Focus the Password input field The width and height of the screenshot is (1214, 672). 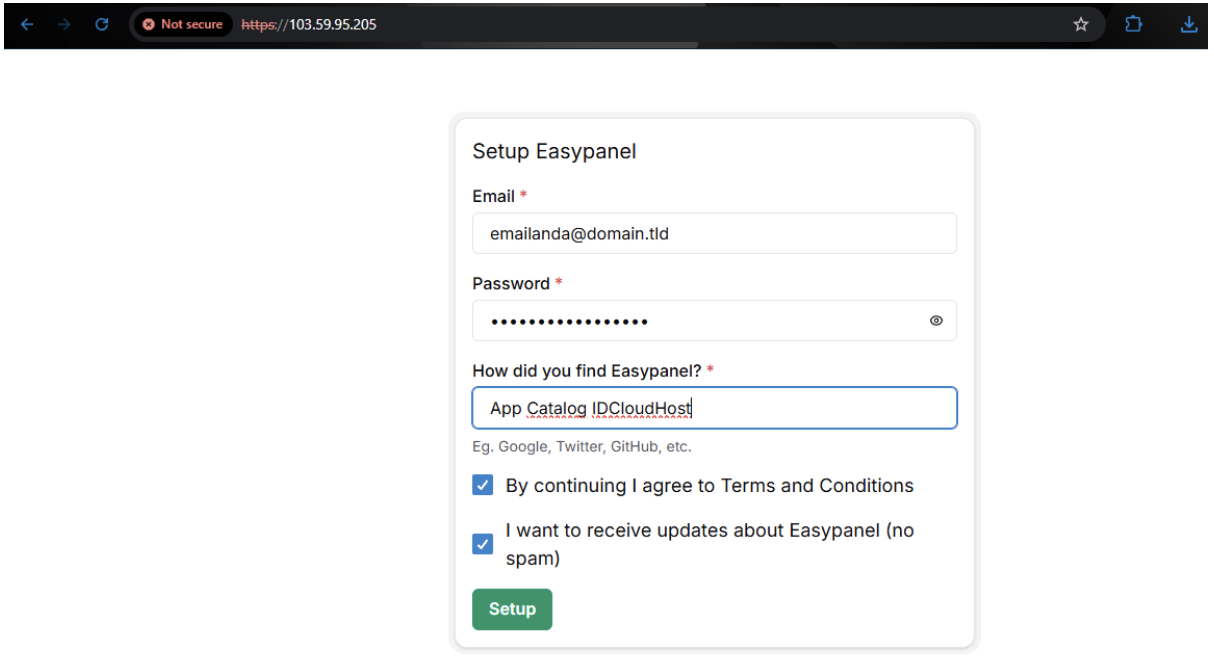(x=714, y=321)
